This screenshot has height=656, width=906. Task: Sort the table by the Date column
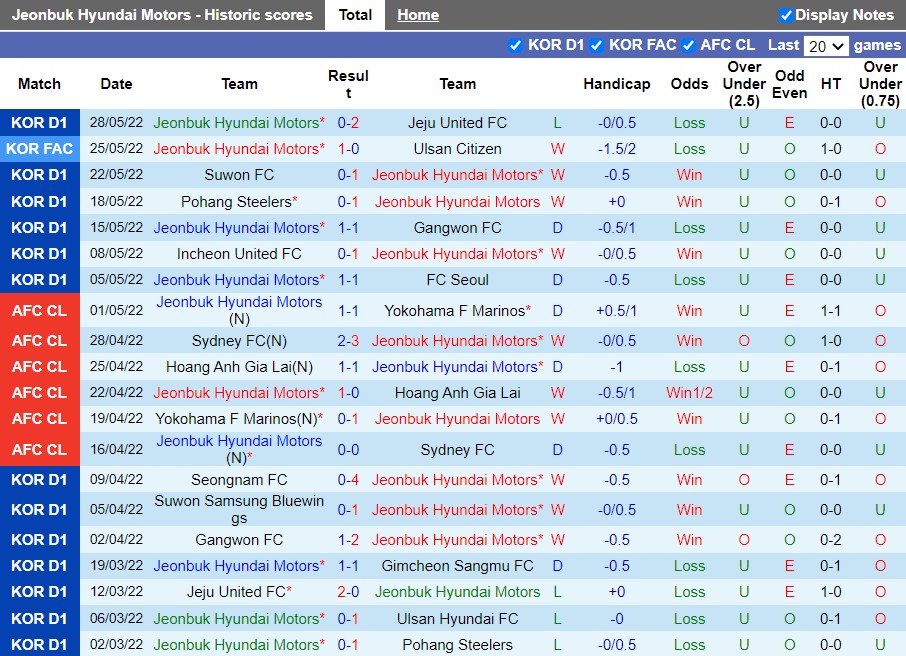point(116,84)
